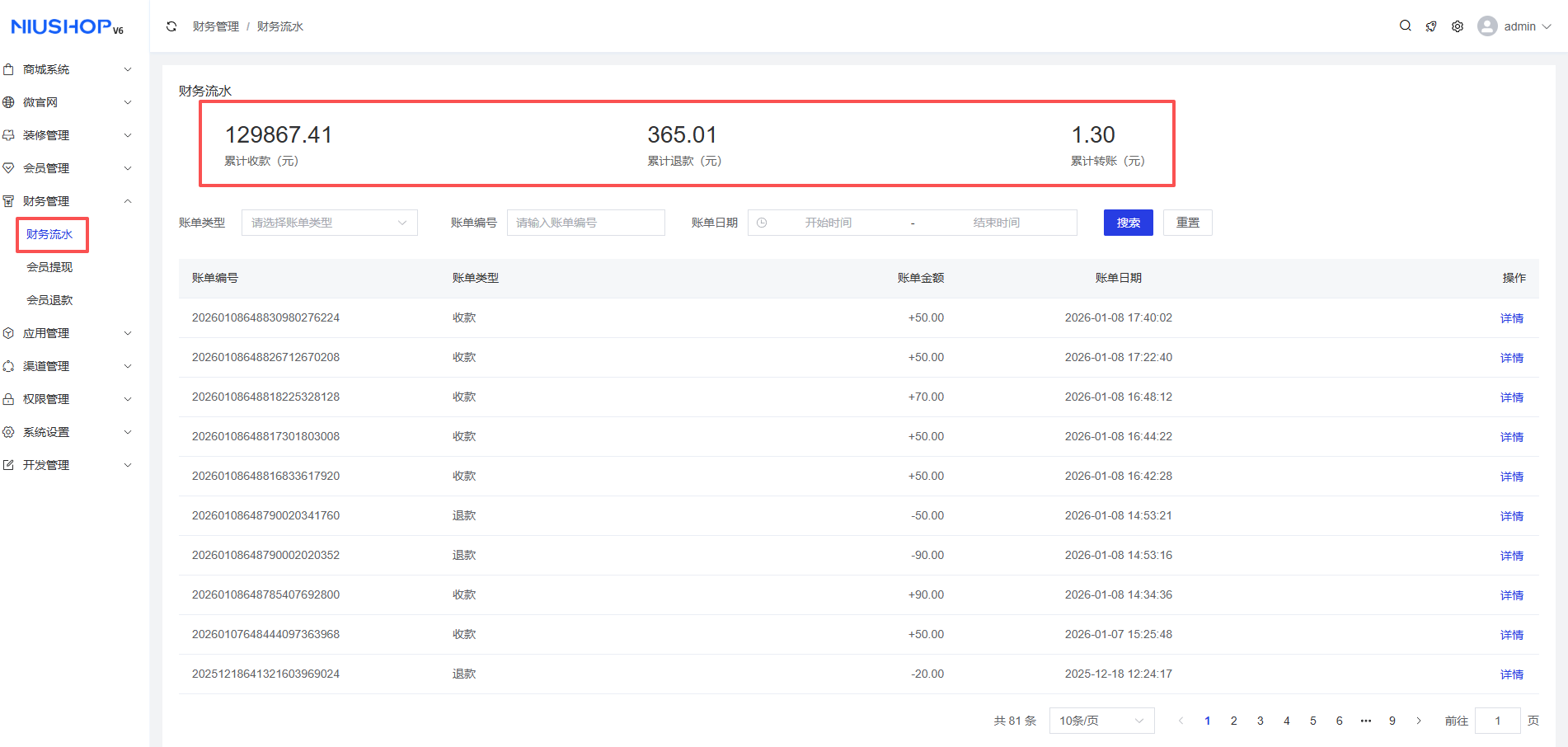The height and width of the screenshot is (747, 1568).
Task: Open 详情 for the +70.00 bill
Action: [x=1511, y=397]
